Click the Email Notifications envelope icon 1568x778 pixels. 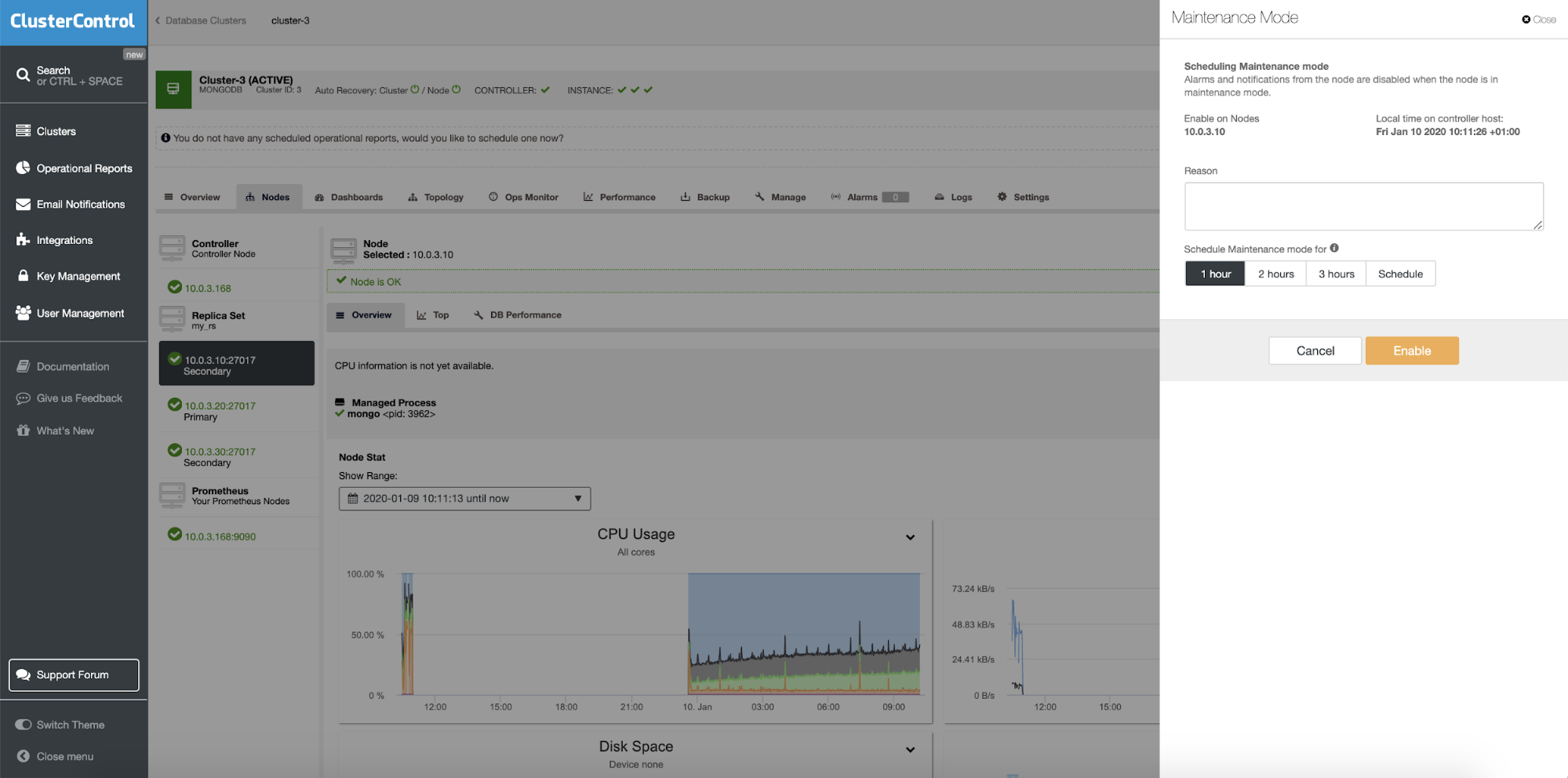(23, 204)
